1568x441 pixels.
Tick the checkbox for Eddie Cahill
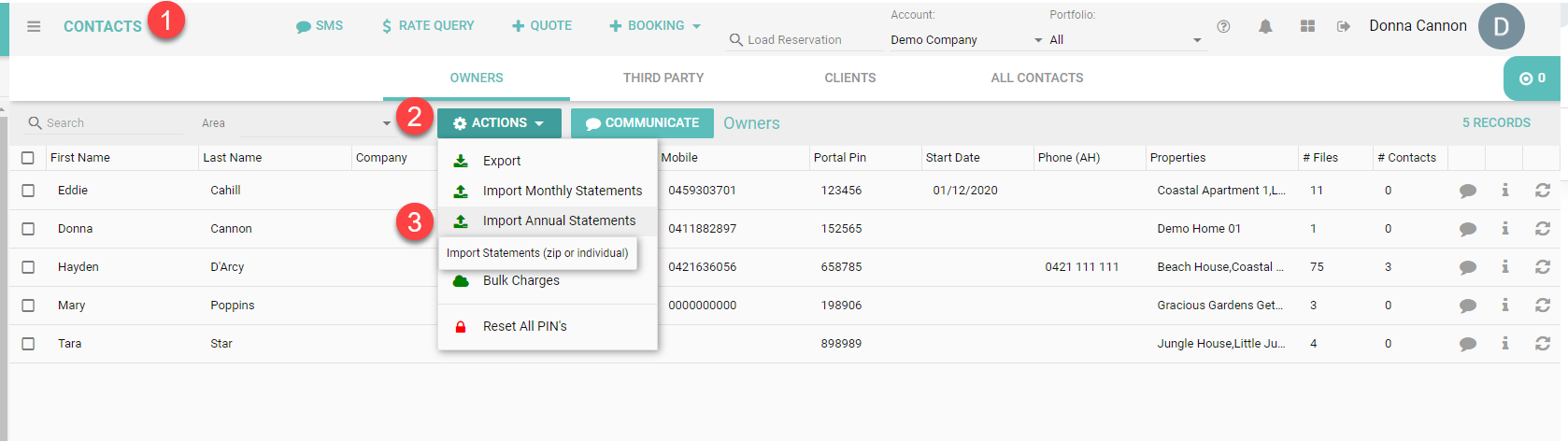tap(28, 191)
